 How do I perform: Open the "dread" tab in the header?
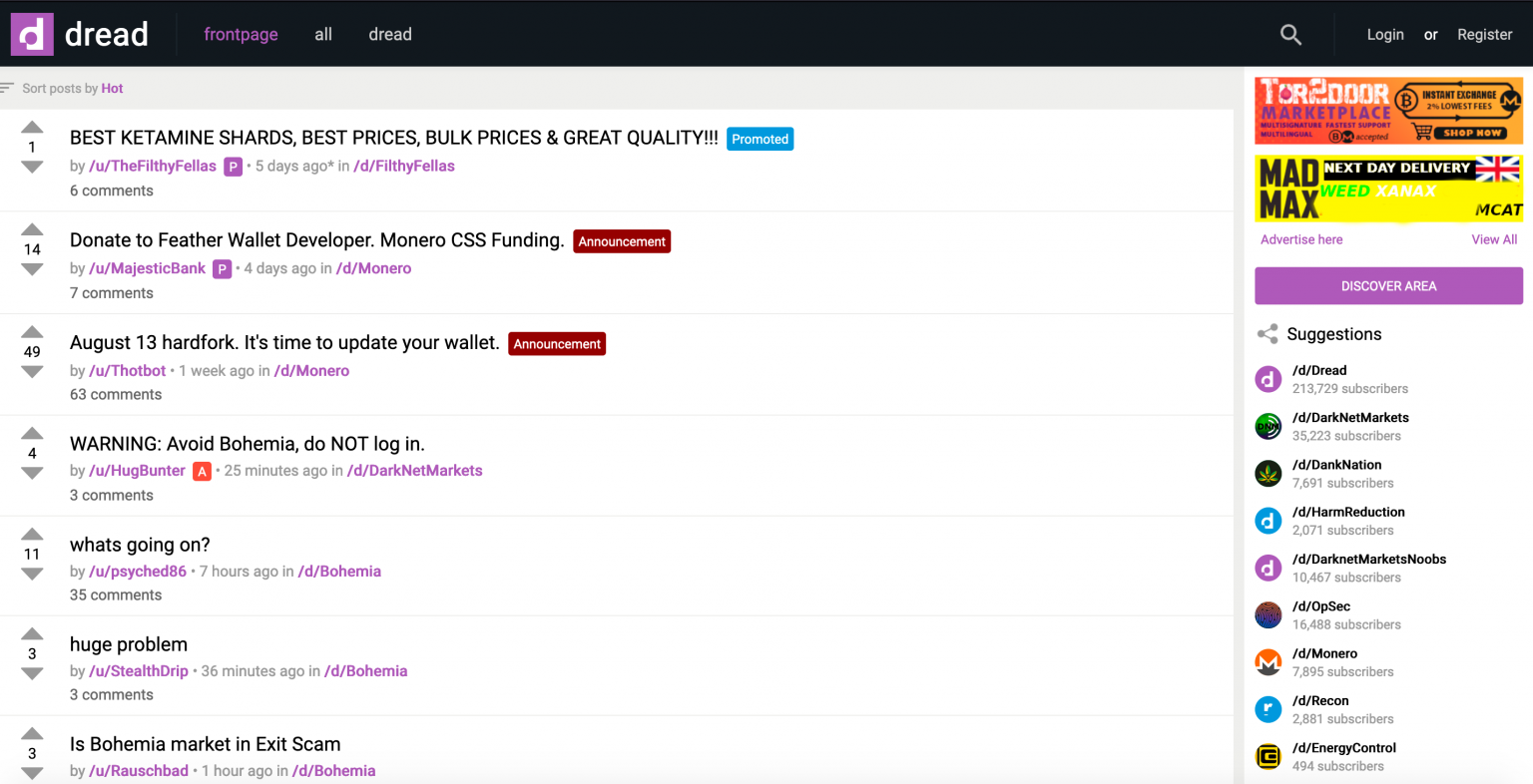tap(390, 35)
